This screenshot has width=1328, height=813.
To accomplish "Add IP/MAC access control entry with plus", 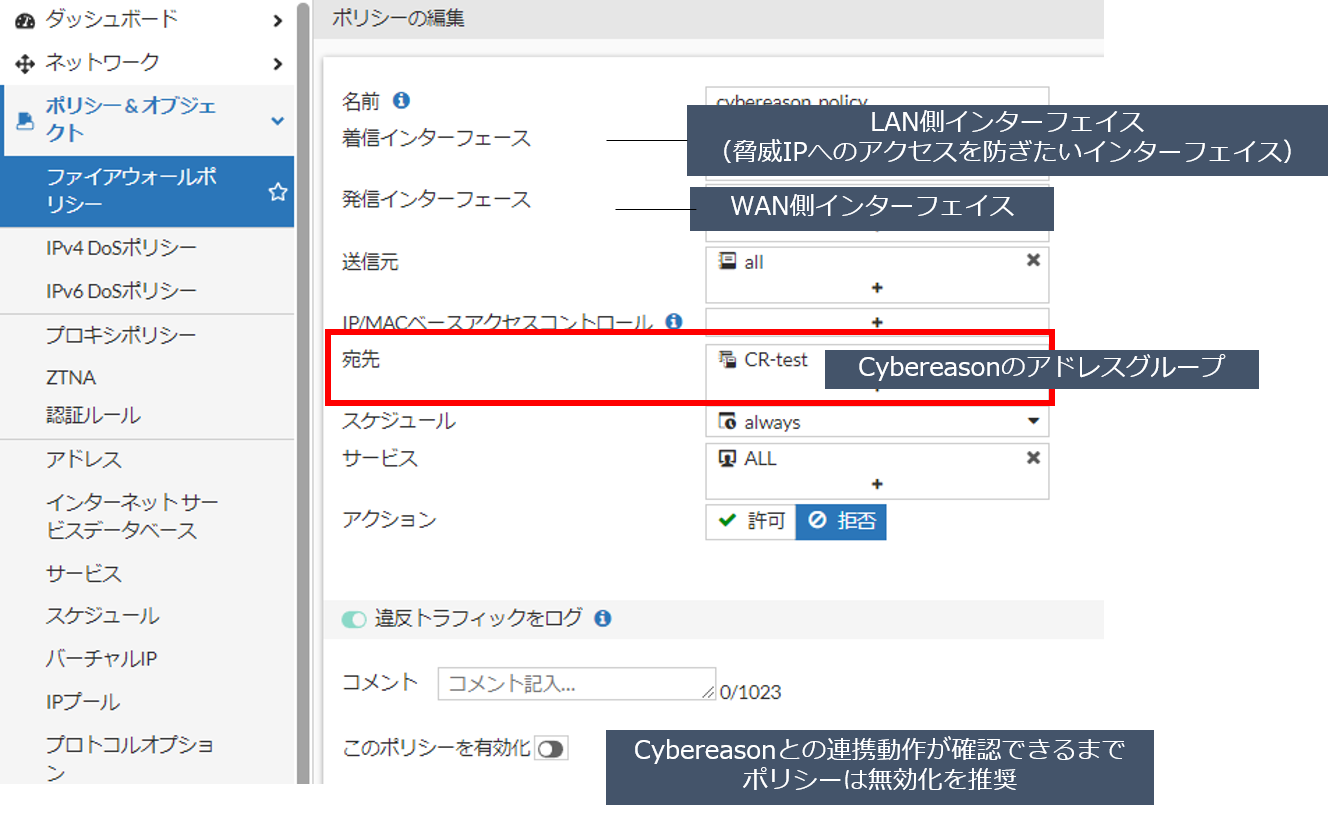I will [877, 322].
